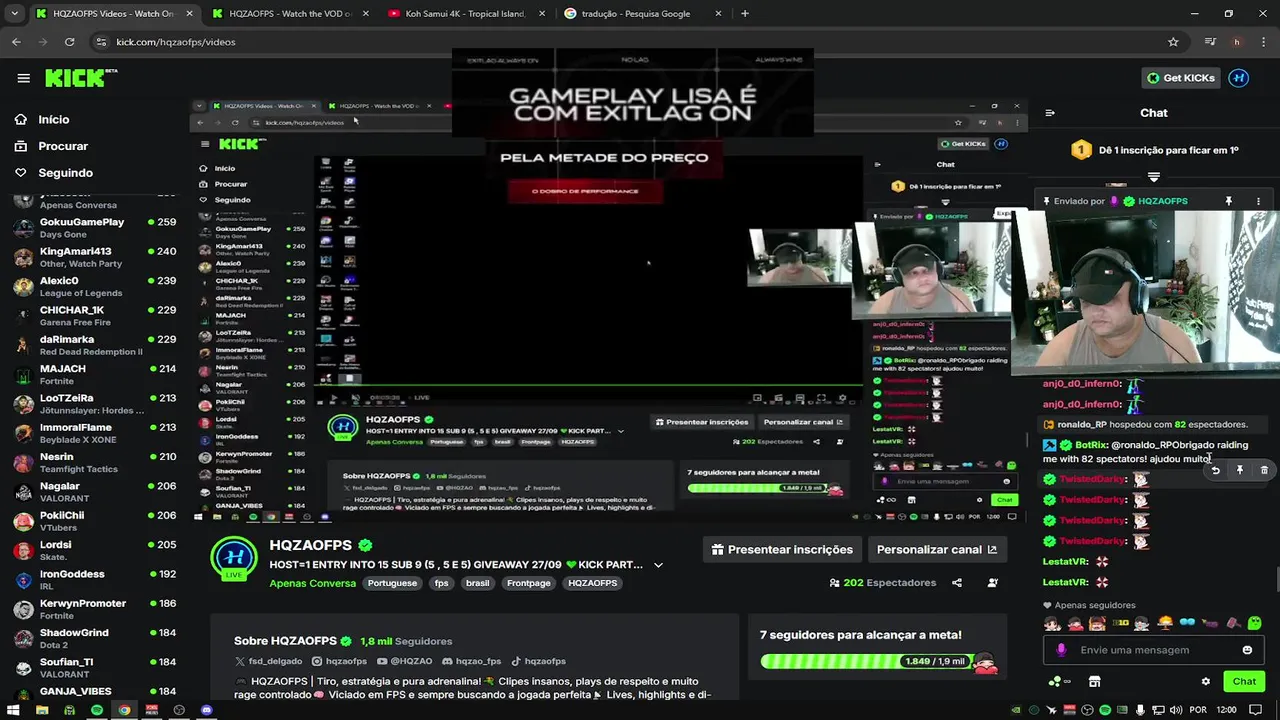Switch to tradução Pesquisa Google tab
The width and height of the screenshot is (1280, 720).
(641, 14)
